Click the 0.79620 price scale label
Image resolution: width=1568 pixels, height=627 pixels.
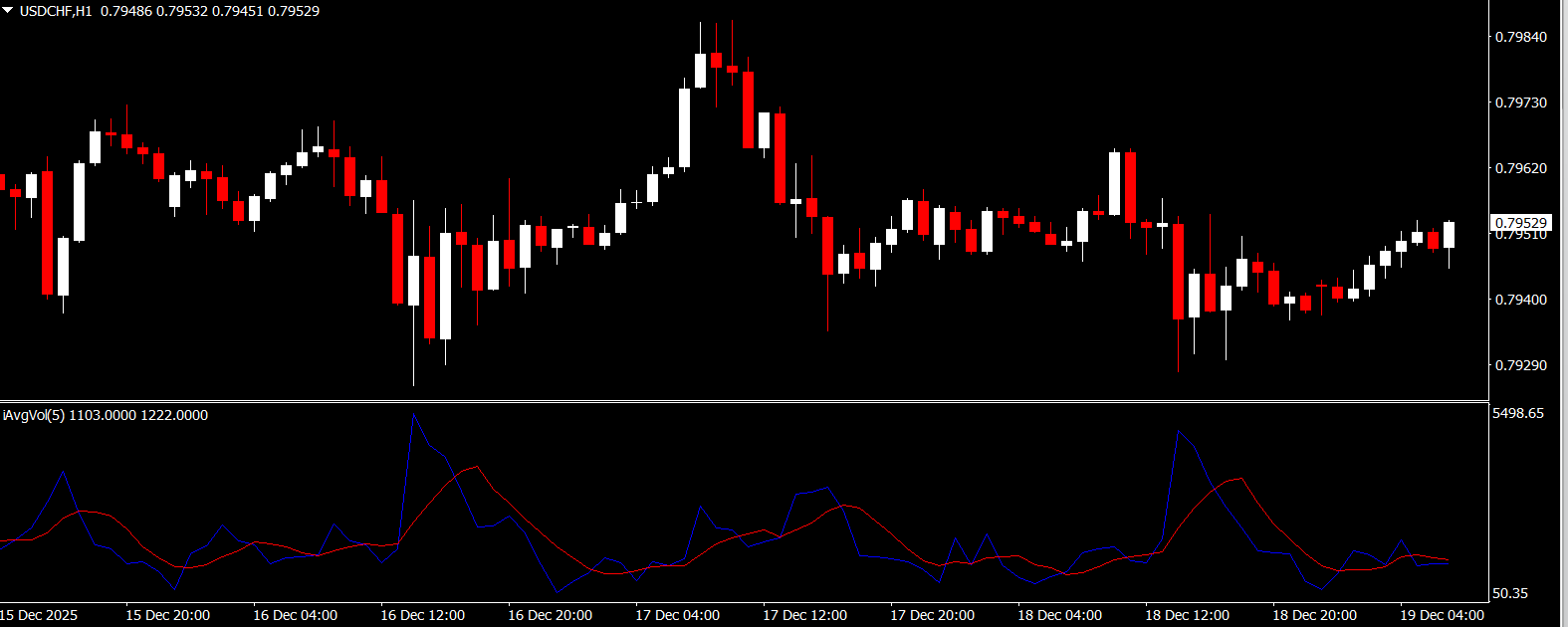tap(1521, 168)
